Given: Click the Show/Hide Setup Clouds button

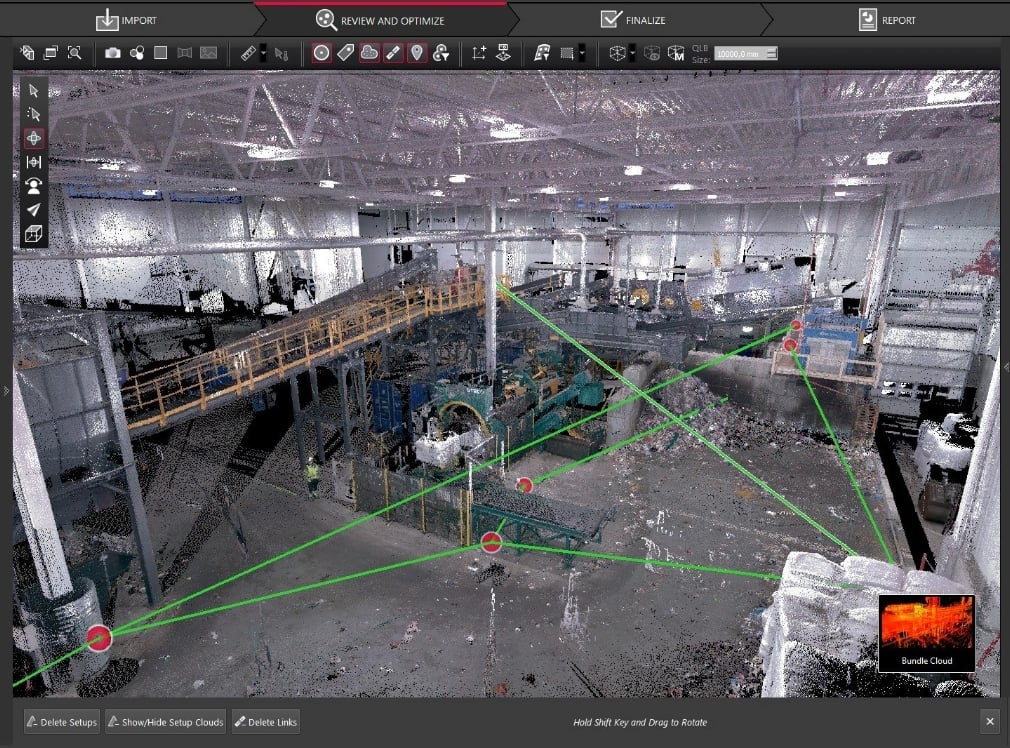Looking at the screenshot, I should point(165,722).
